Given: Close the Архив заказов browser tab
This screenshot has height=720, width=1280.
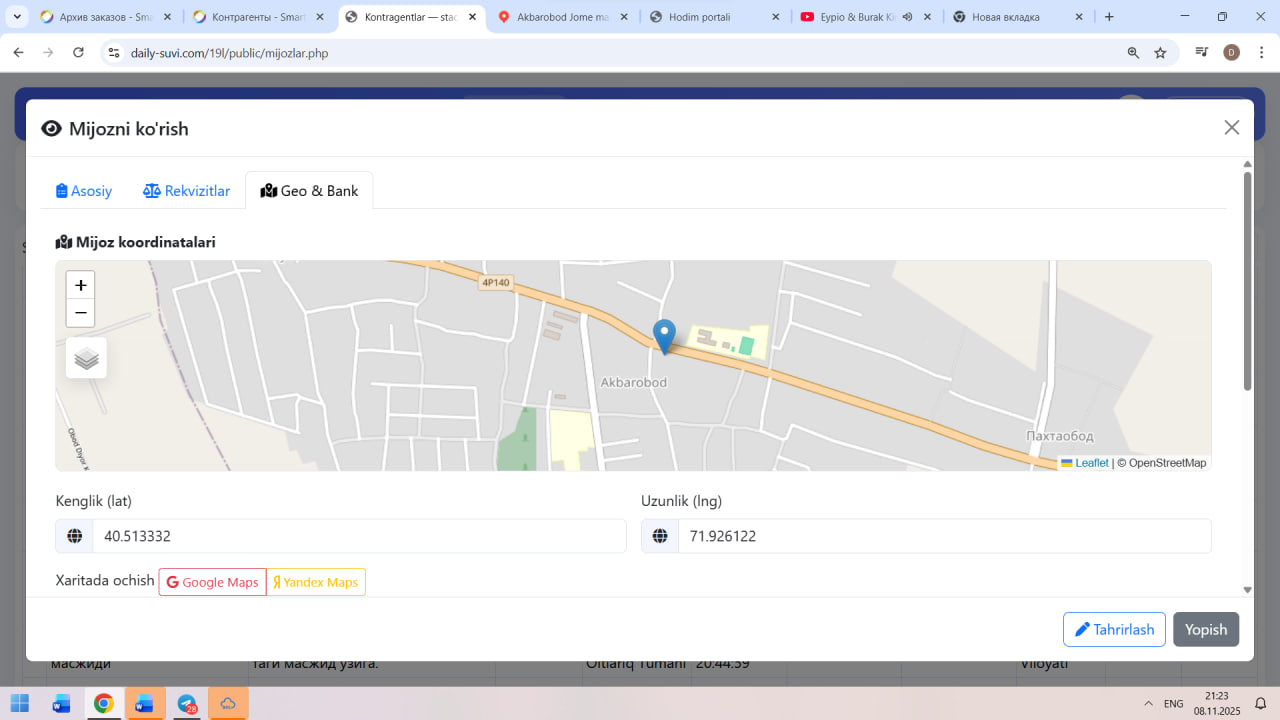Looking at the screenshot, I should [166, 17].
